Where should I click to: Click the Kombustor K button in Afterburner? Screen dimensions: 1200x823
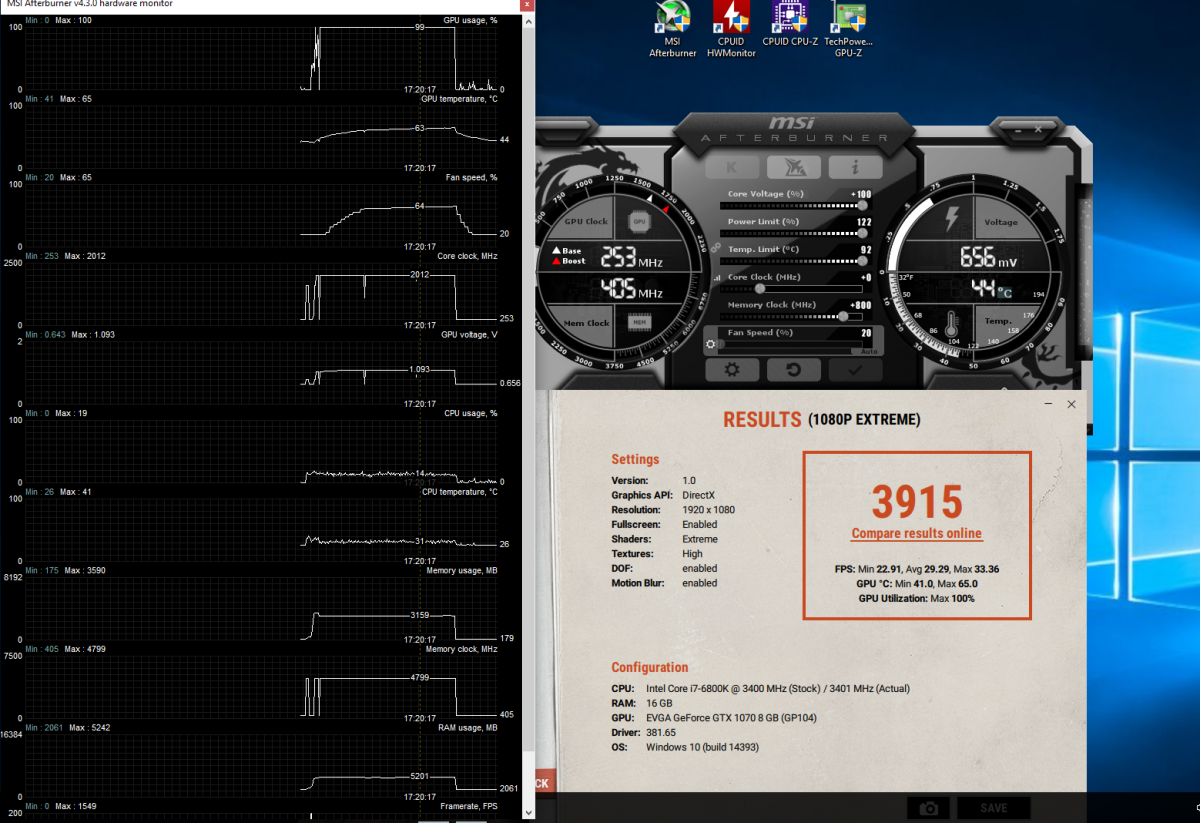click(x=732, y=168)
